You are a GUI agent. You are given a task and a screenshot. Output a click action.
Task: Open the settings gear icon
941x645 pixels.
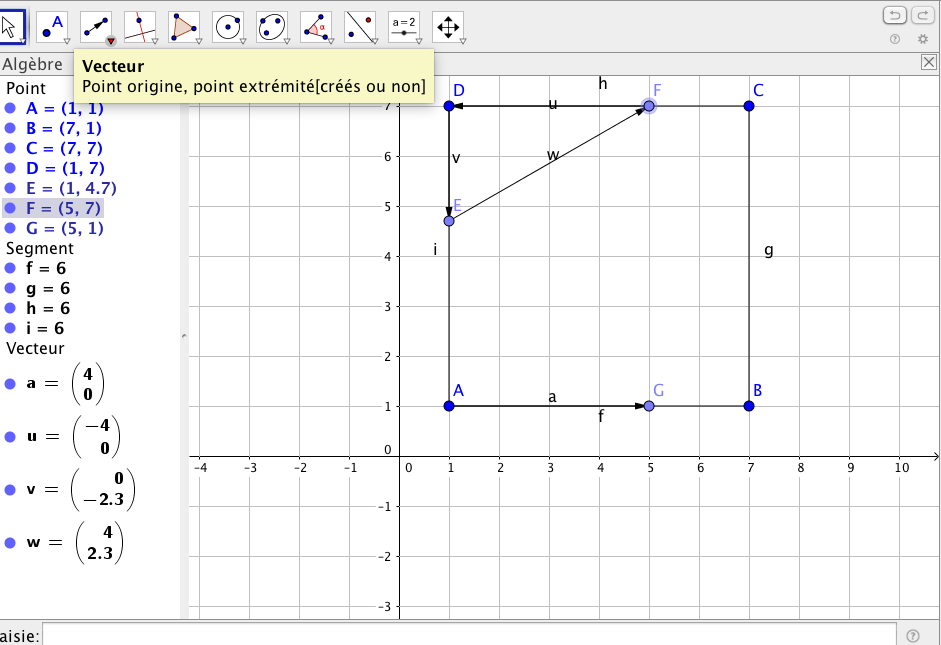[x=923, y=39]
